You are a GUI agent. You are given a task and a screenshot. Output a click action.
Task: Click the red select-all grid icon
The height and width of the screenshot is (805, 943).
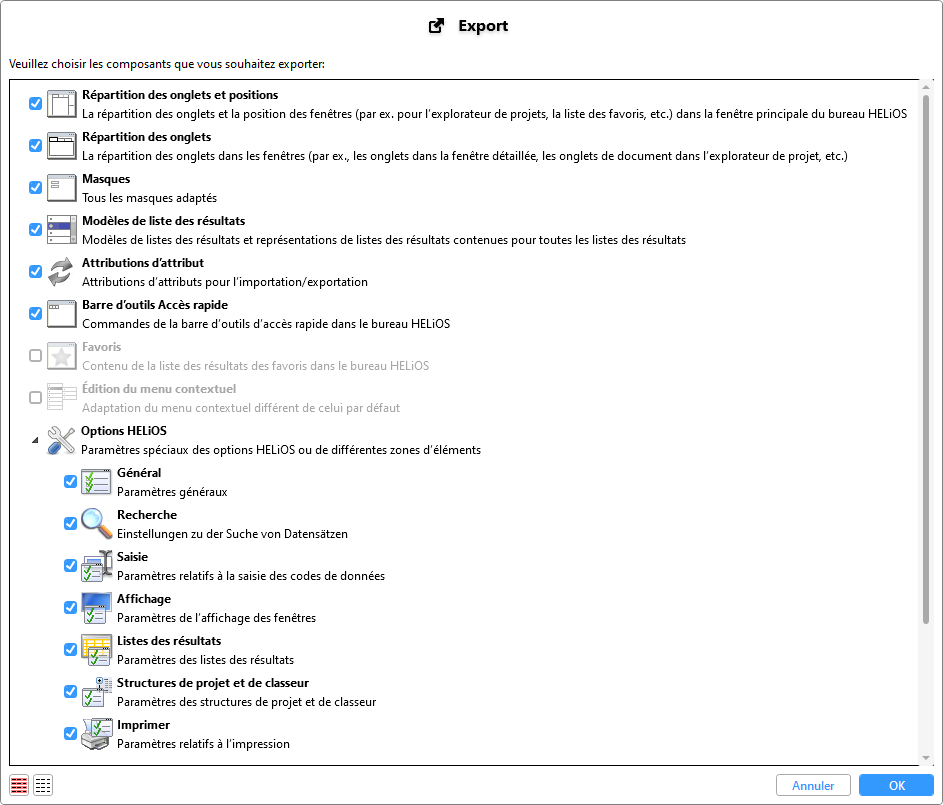[x=19, y=785]
